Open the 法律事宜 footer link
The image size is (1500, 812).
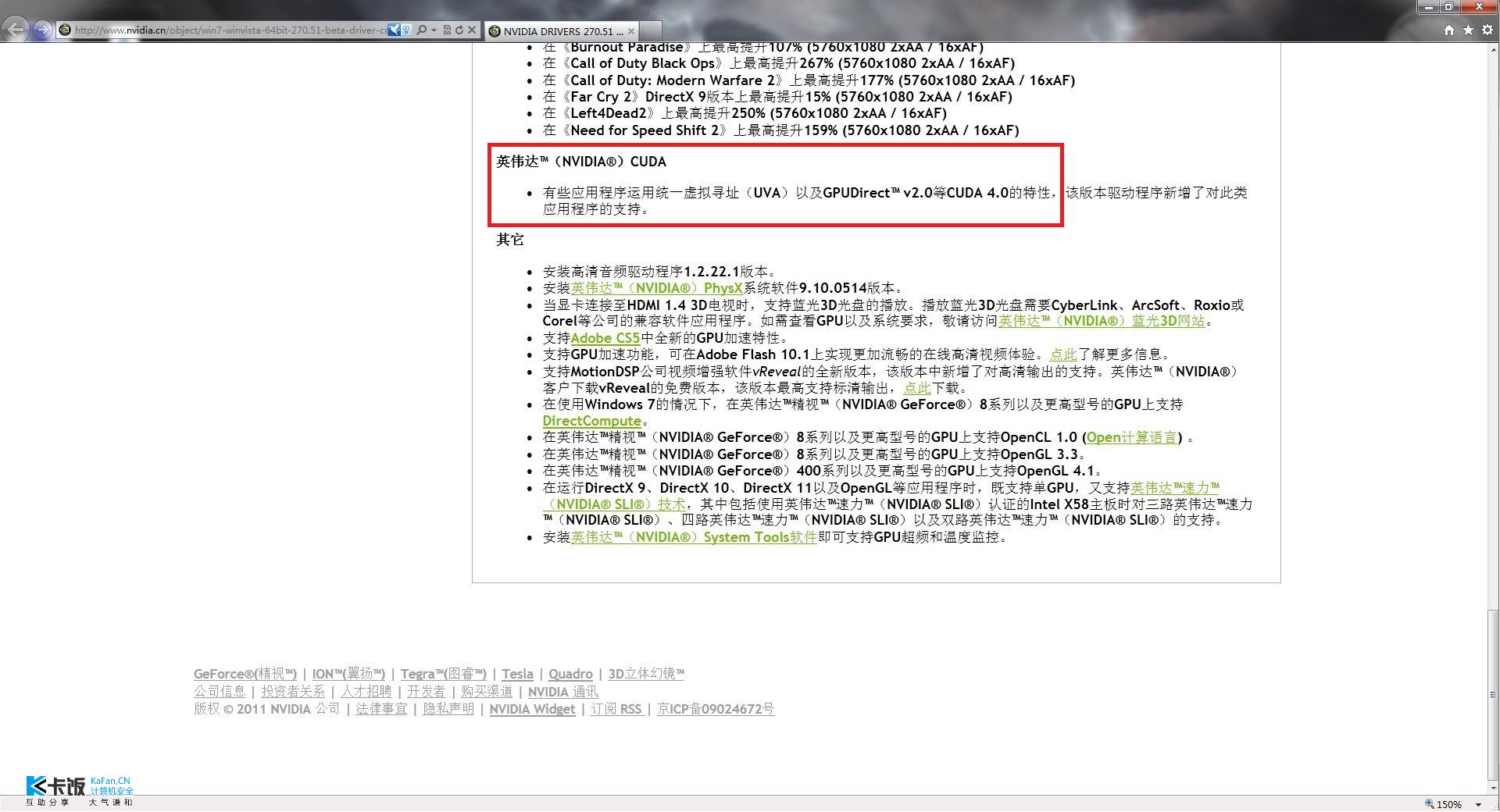(x=381, y=709)
